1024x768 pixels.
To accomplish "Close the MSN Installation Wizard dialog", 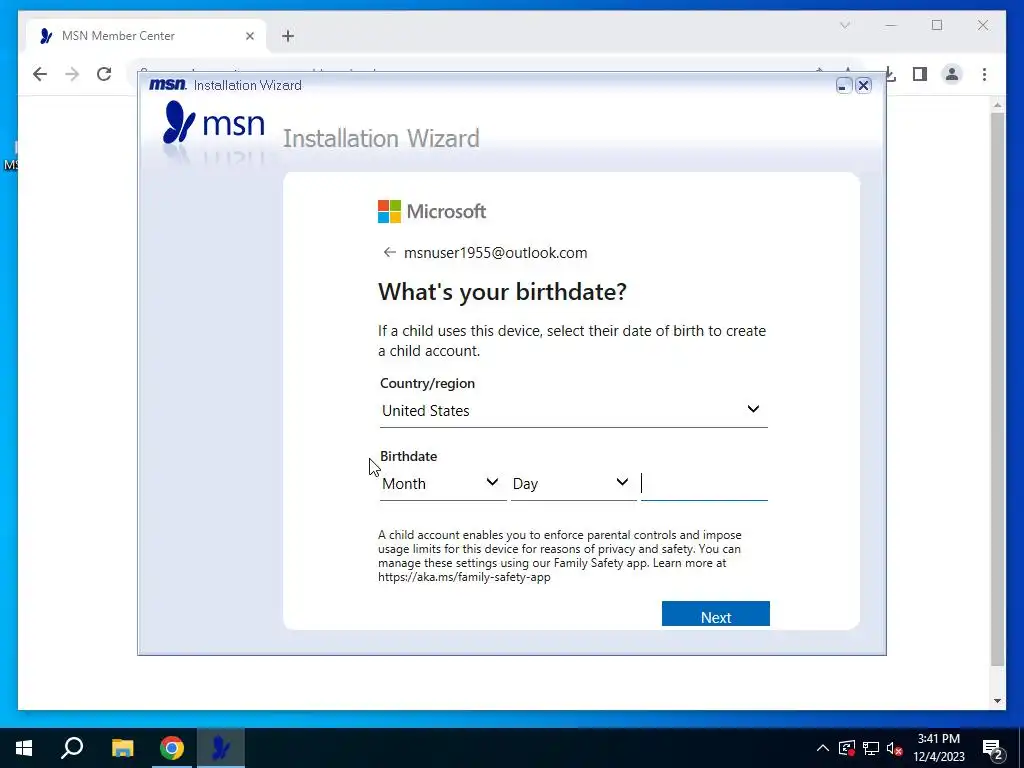I will (863, 86).
